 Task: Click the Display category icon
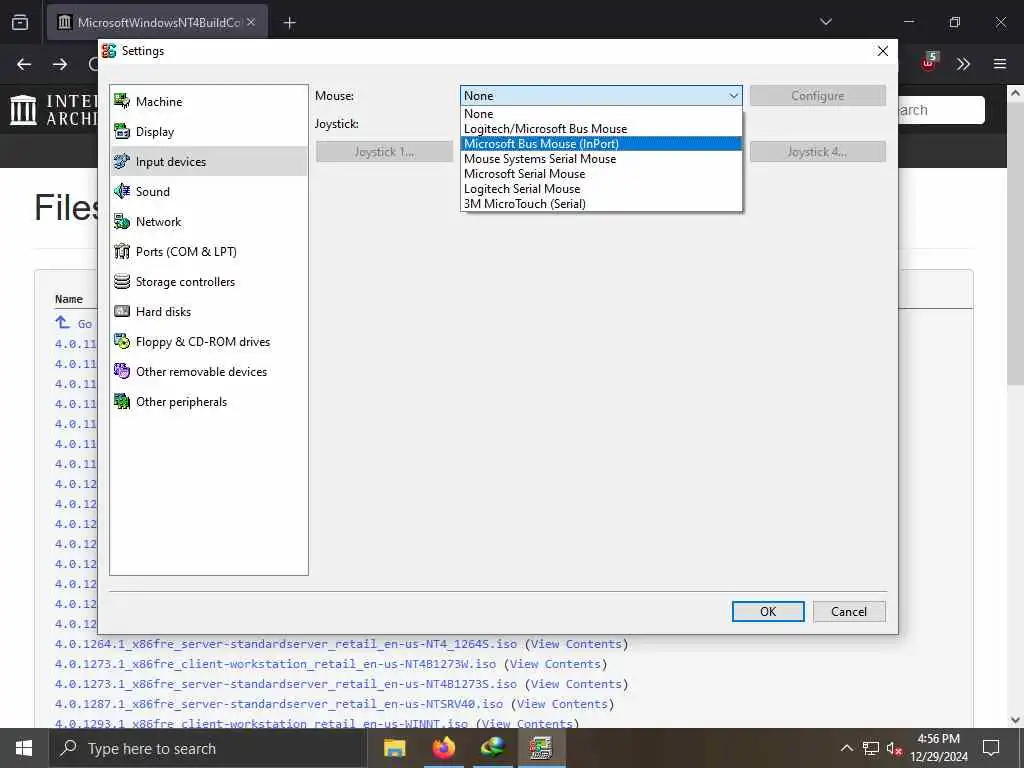point(122,131)
